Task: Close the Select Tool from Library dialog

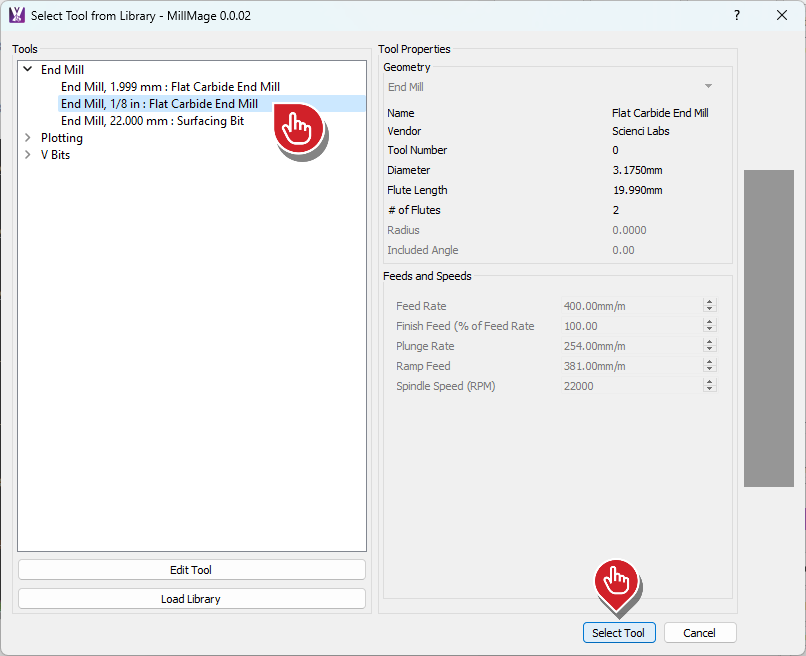Action: (782, 15)
